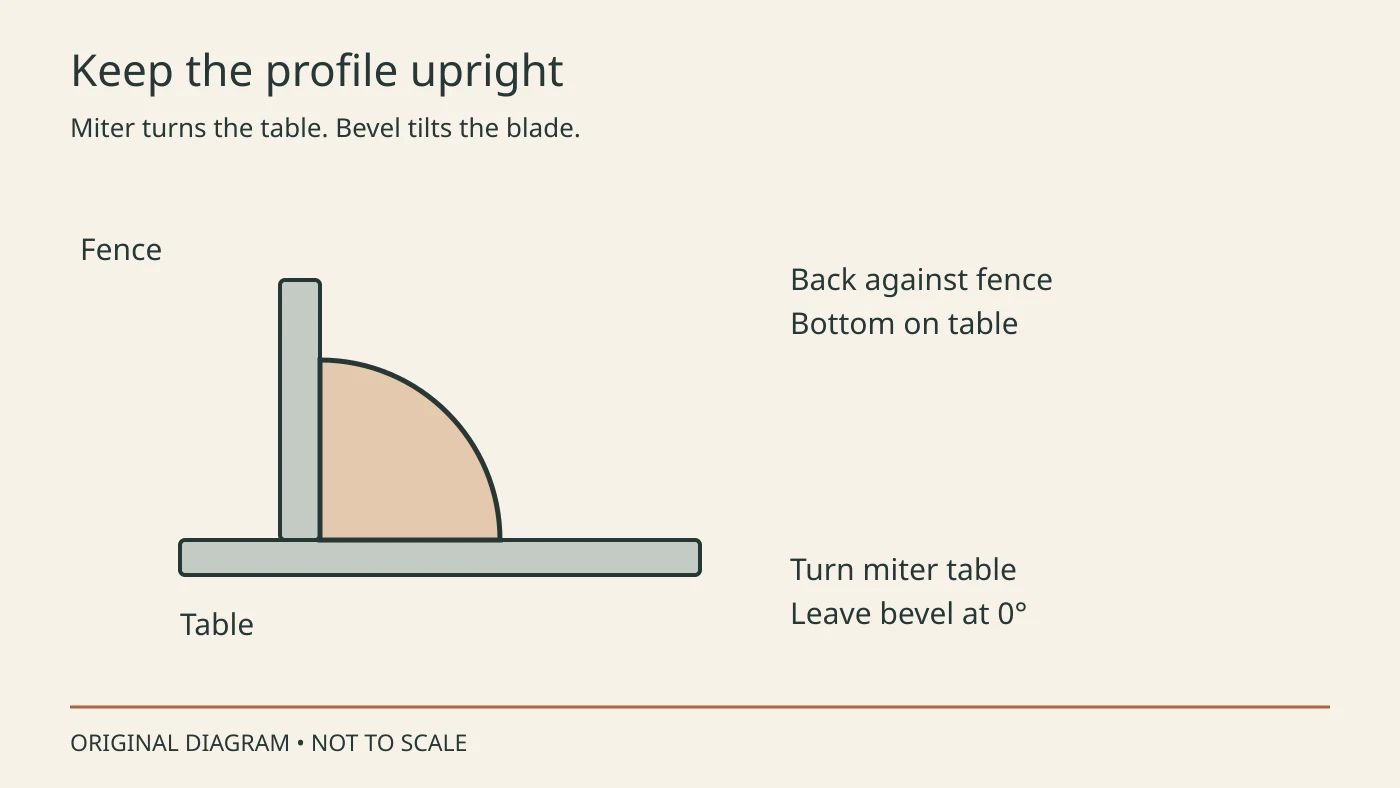Screen dimensions: 1400x788
Task: Click the 'Keep the profile upright' heading
Action: [317, 72]
